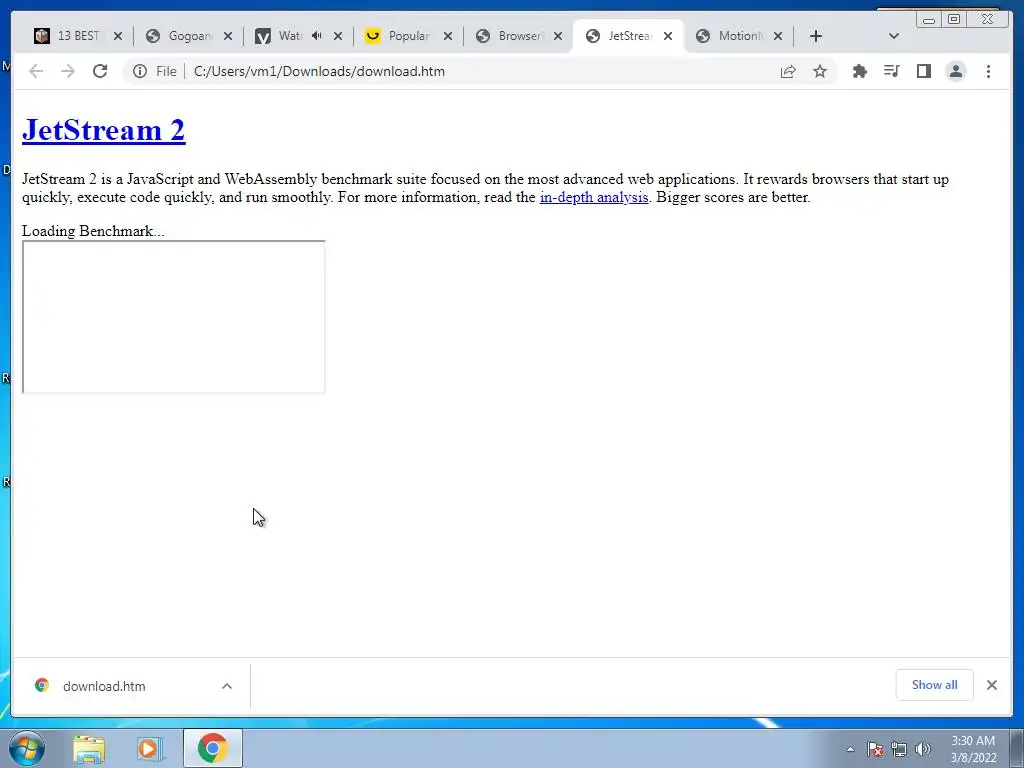Viewport: 1024px width, 768px height.
Task: Click inside the empty benchmark frame
Action: pos(174,317)
